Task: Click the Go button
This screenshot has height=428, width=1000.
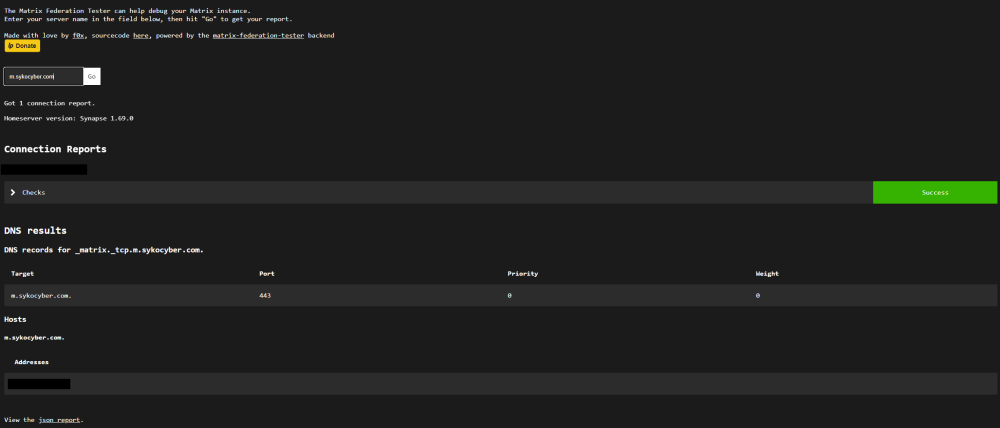Action: pyautogui.click(x=92, y=77)
